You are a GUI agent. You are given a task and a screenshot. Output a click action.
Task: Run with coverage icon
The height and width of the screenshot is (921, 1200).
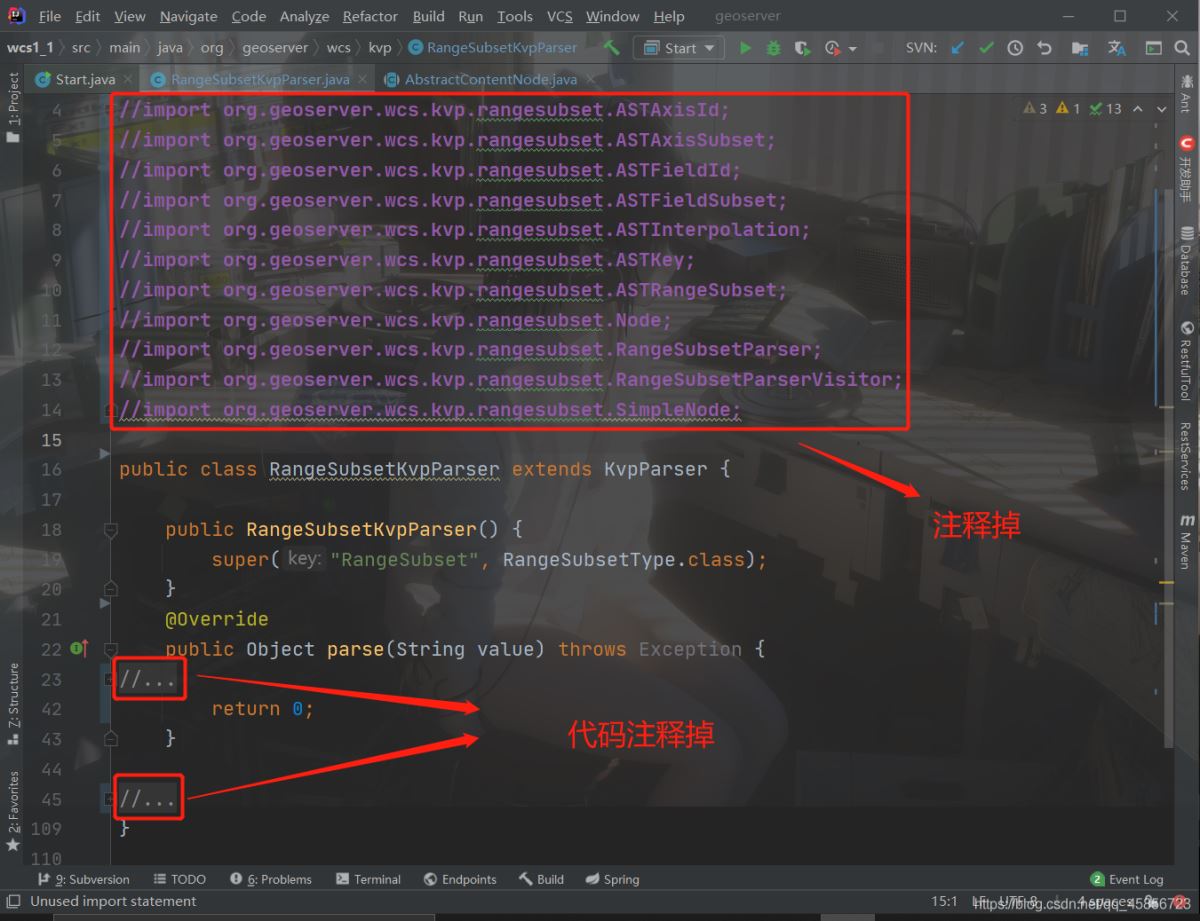[x=802, y=48]
